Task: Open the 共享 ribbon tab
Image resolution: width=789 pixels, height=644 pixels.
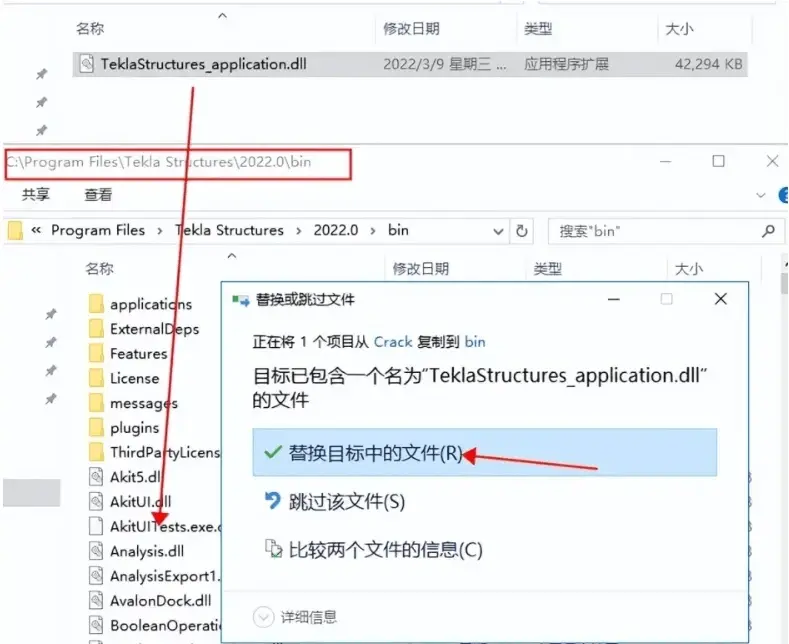Action: 36,194
